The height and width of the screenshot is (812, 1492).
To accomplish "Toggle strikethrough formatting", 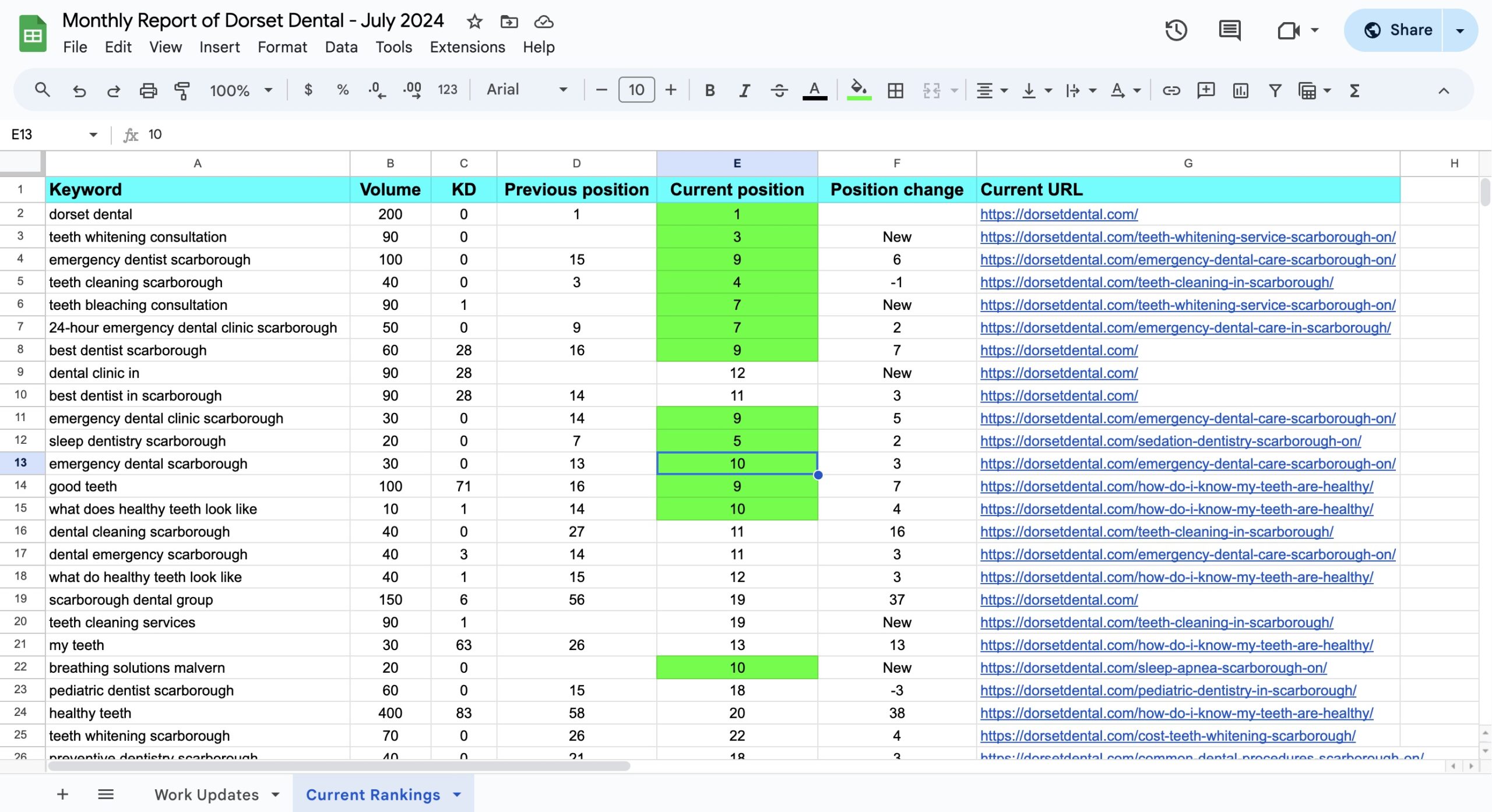I will [x=779, y=90].
